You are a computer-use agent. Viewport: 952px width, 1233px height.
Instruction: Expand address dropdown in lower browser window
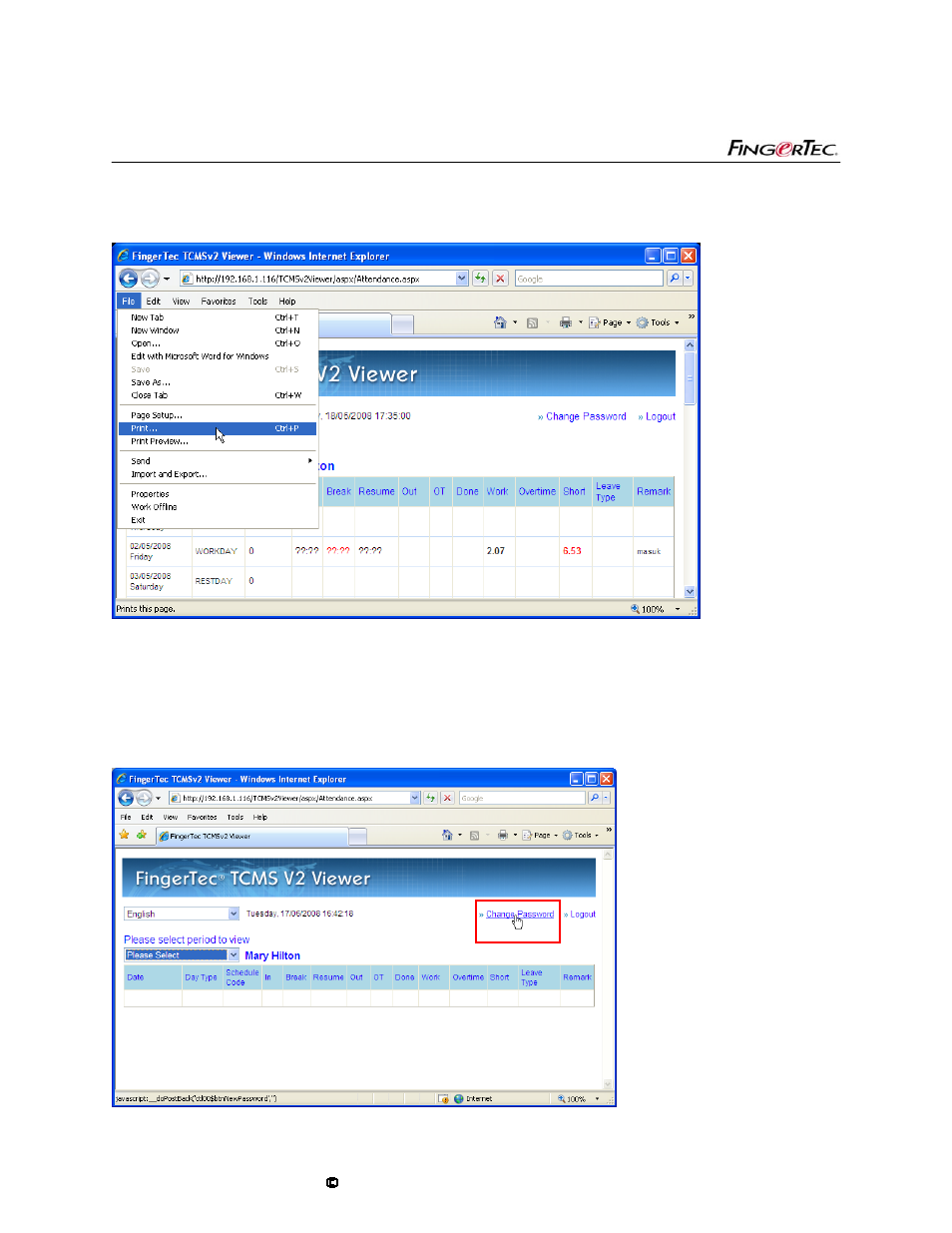point(415,798)
